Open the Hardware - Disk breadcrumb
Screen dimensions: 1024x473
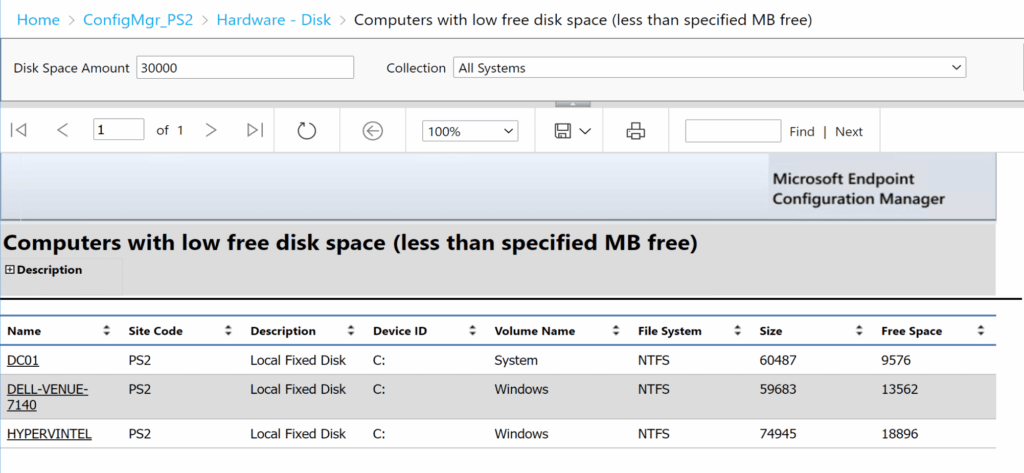point(273,19)
